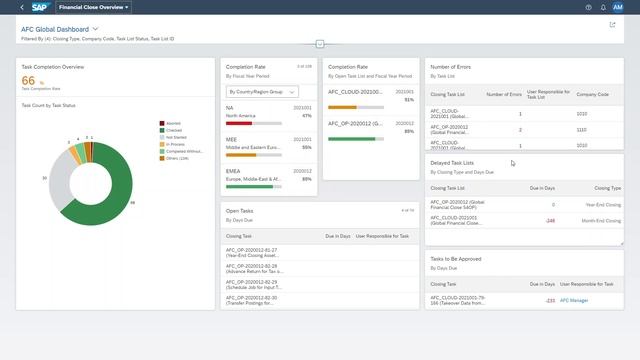The height and width of the screenshot is (360, 640).
Task: Open Completion Rate By Open Task List card
Action: tap(371, 71)
